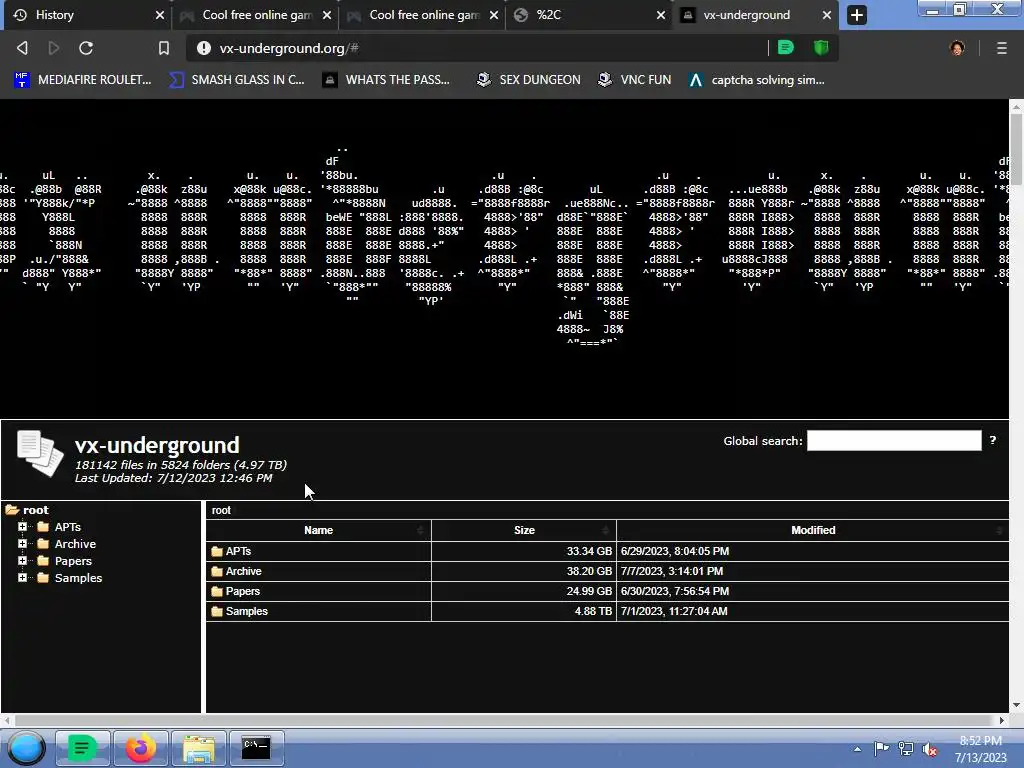Click the question mark help next to search
The image size is (1024, 768).
(993, 440)
